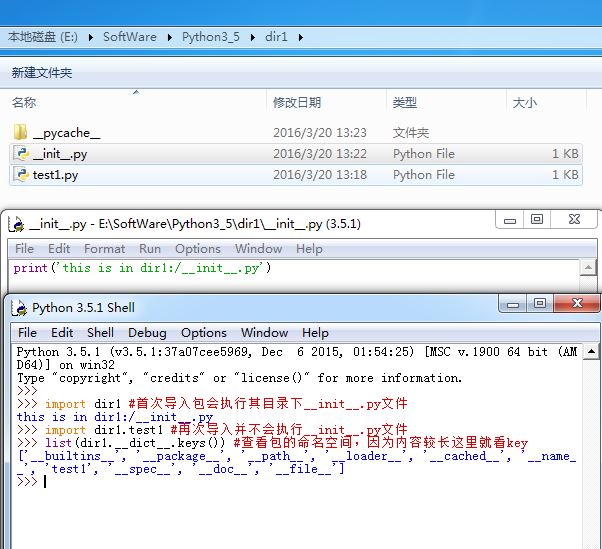Expand the arrow after SoftWare in address bar

[x=170, y=37]
